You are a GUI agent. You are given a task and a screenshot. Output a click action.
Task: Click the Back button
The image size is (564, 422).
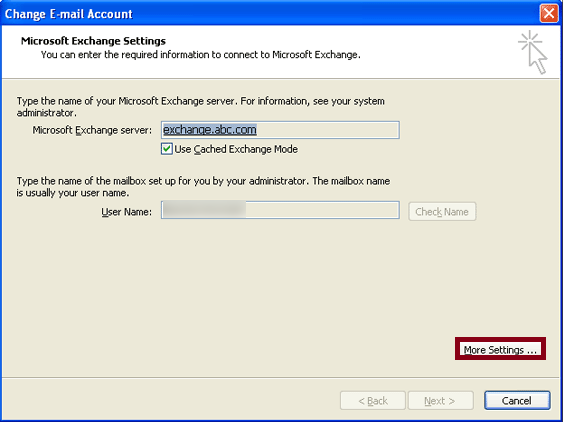[x=373, y=400]
